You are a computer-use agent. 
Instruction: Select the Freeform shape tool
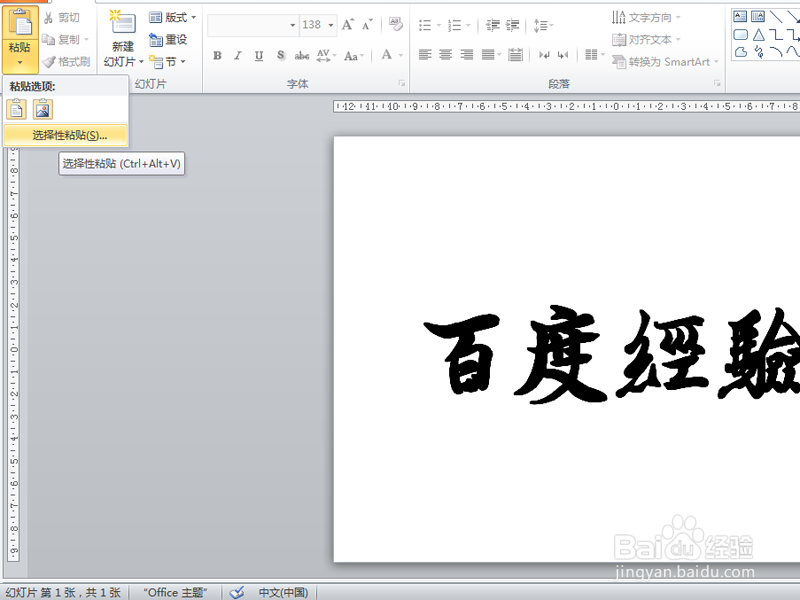(741, 52)
